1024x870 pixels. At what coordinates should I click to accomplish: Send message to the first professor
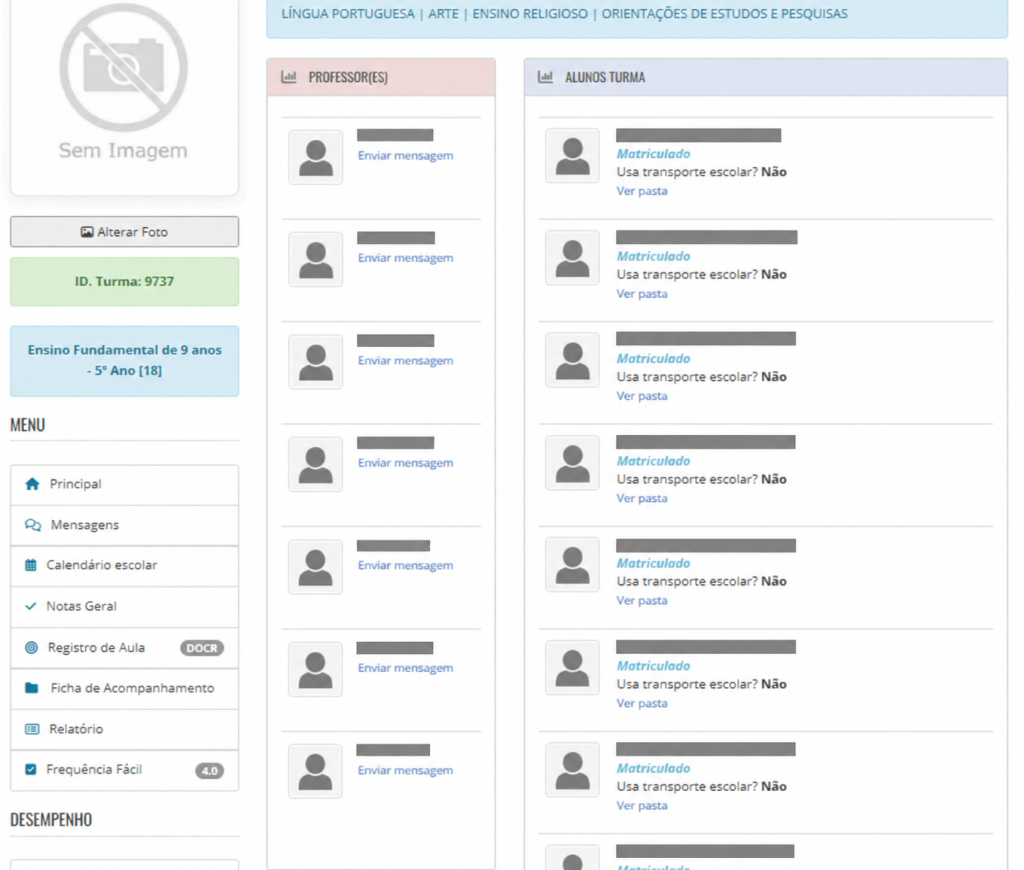(x=406, y=155)
